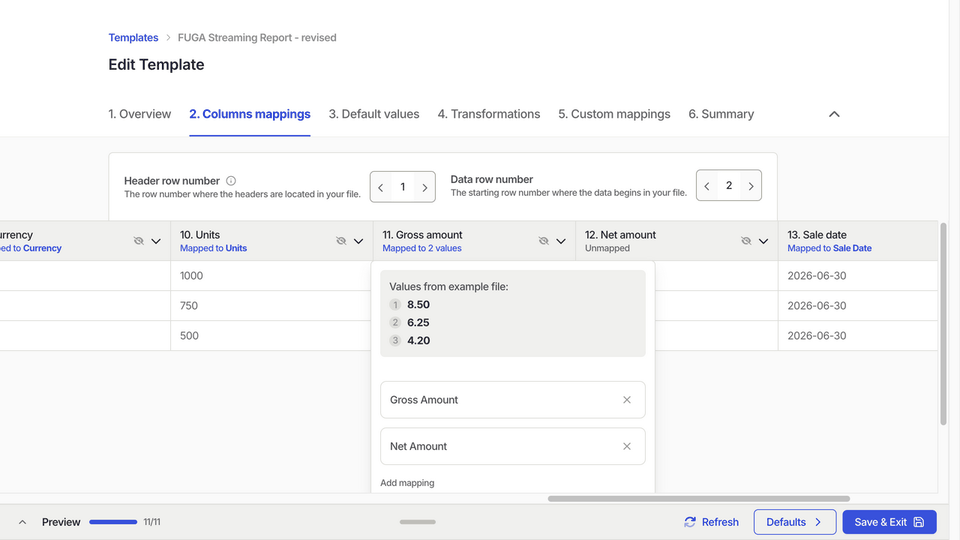Remove the Gross Amount mapping
Screen dimensions: 960x540
tap(627, 400)
